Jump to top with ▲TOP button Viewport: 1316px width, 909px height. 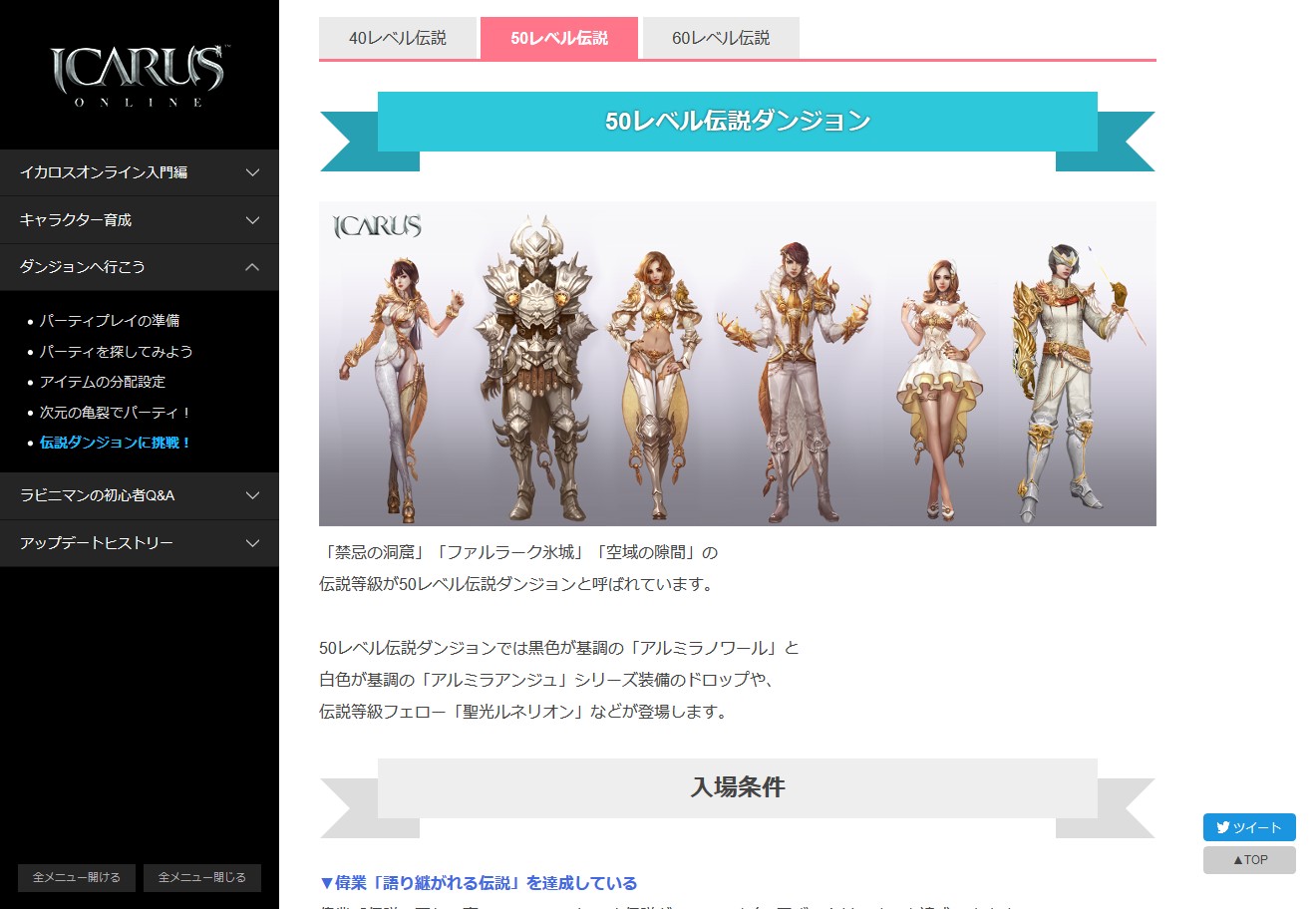pos(1249,860)
